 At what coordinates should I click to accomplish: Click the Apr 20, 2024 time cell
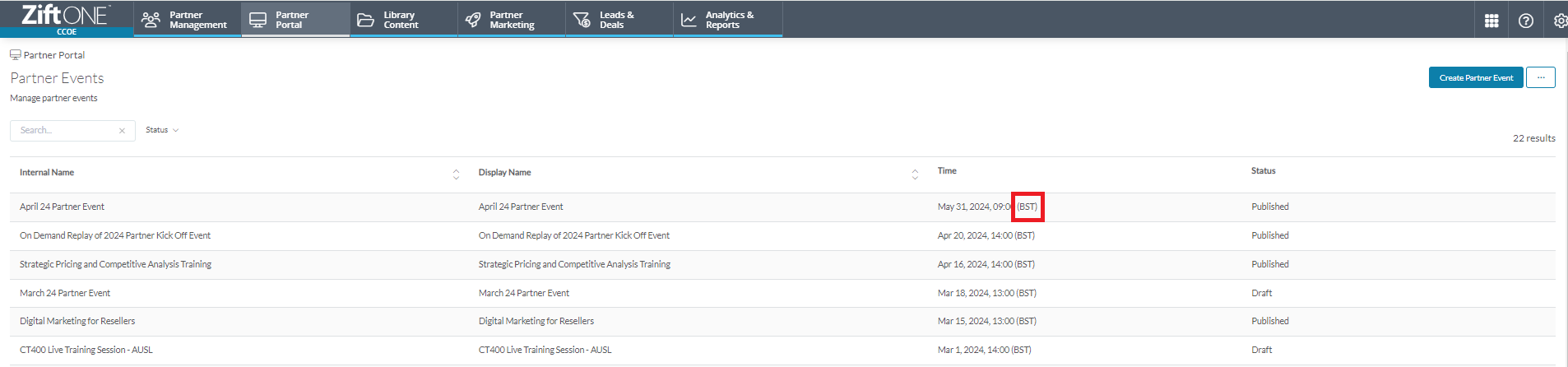986,235
